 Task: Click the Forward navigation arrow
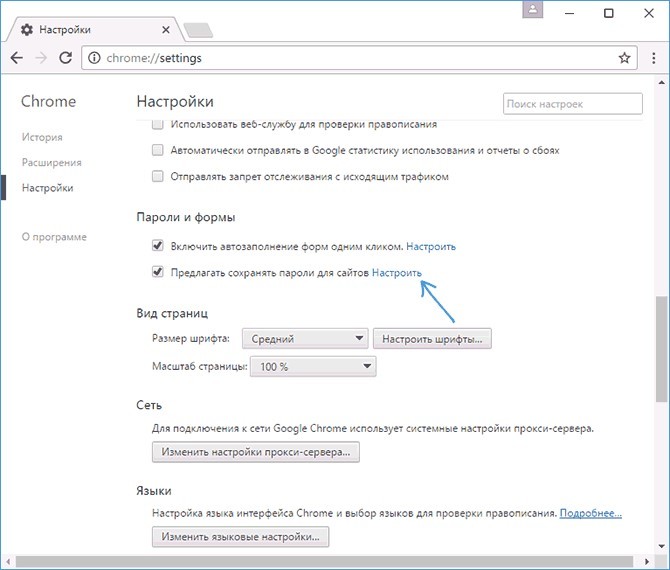(40, 58)
